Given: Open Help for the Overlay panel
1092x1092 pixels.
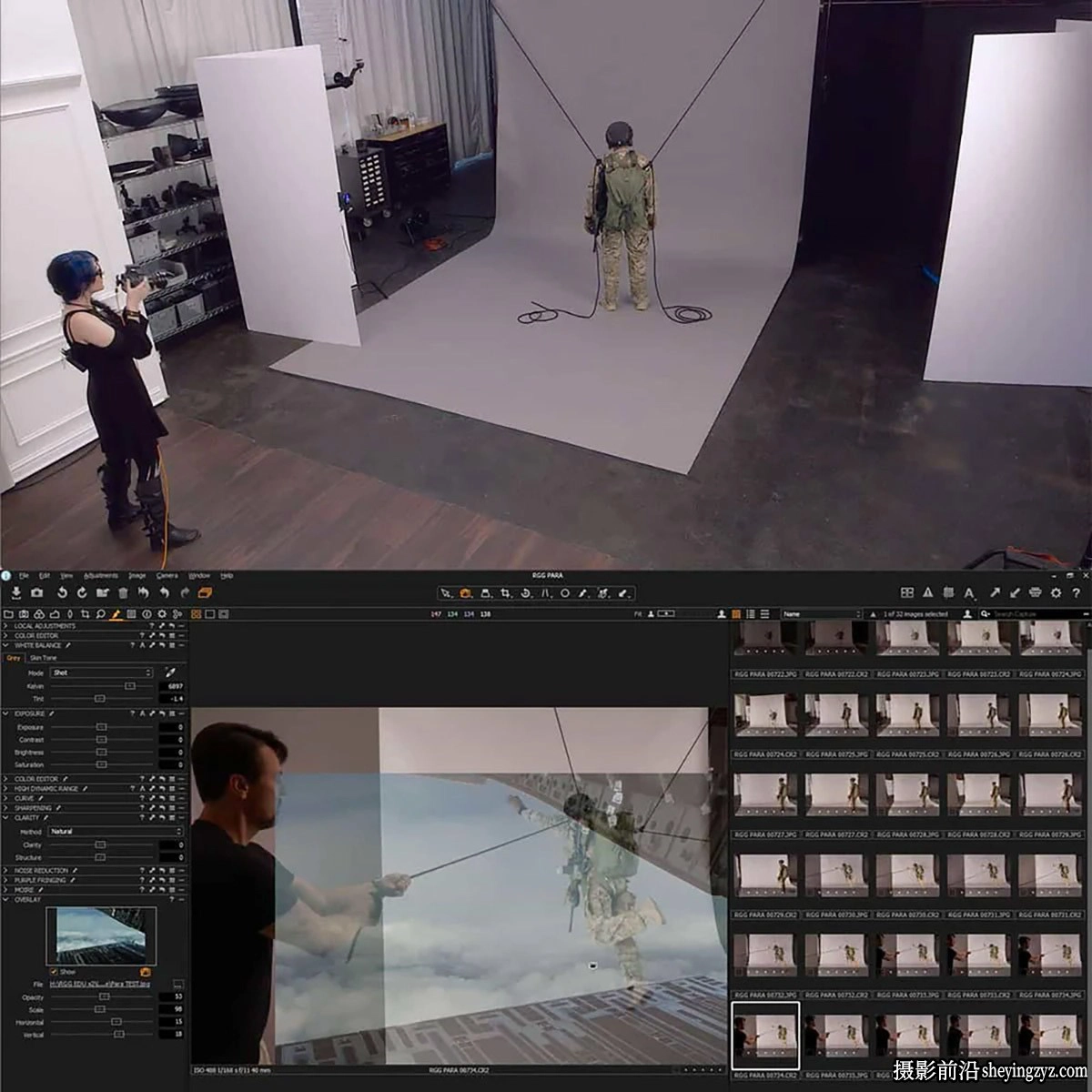Looking at the screenshot, I should [171, 899].
